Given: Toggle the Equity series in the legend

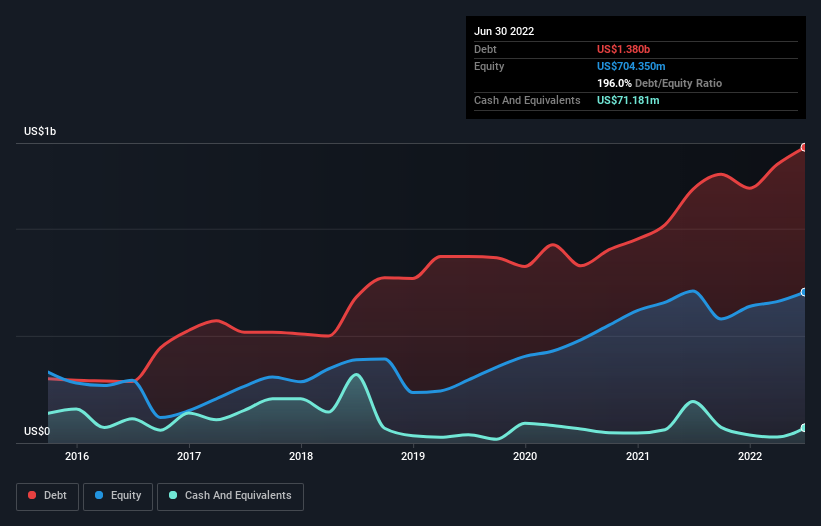Looking at the screenshot, I should pos(118,496).
